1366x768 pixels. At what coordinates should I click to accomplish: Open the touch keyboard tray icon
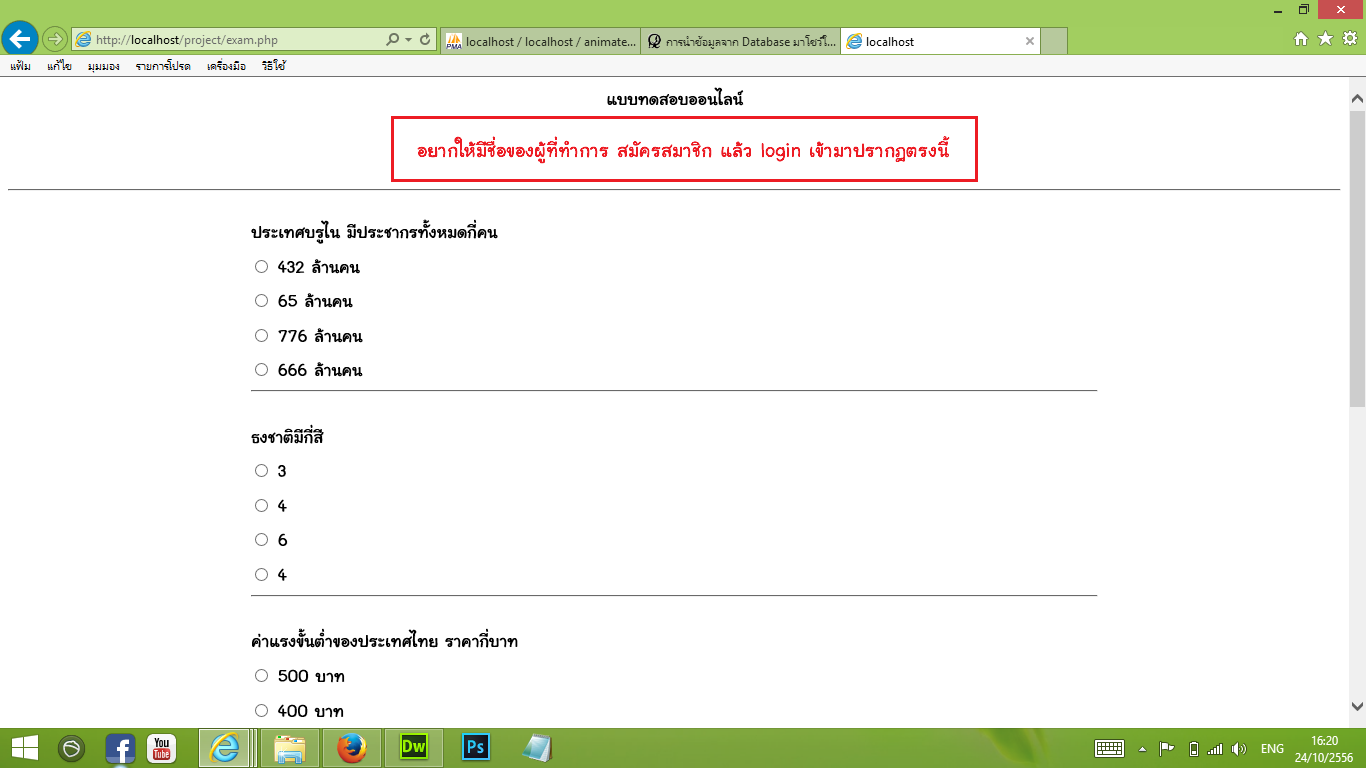(x=1110, y=748)
